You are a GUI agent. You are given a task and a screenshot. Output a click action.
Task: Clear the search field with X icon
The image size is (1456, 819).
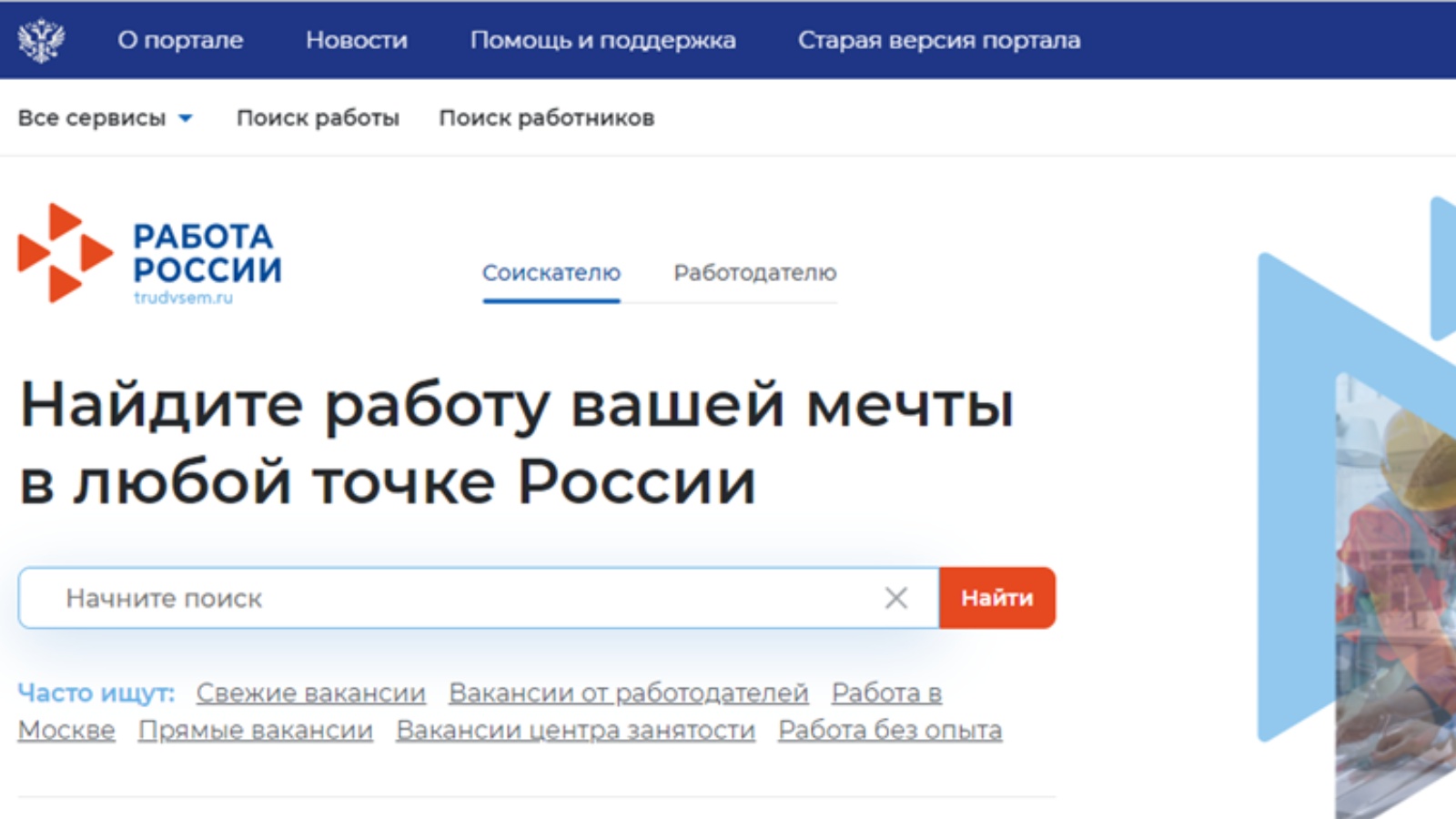pyautogui.click(x=896, y=598)
